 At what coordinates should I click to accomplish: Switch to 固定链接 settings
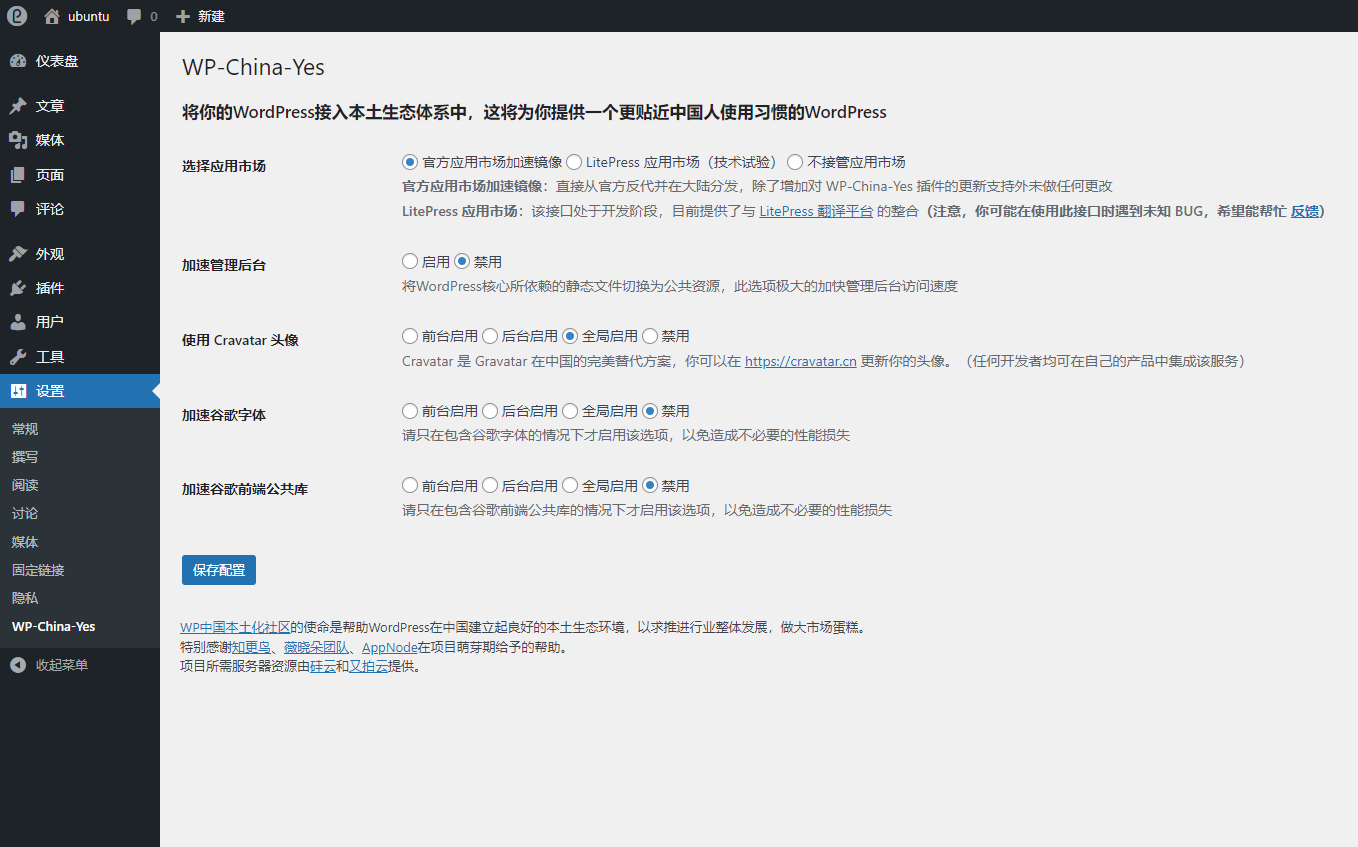tap(38, 569)
